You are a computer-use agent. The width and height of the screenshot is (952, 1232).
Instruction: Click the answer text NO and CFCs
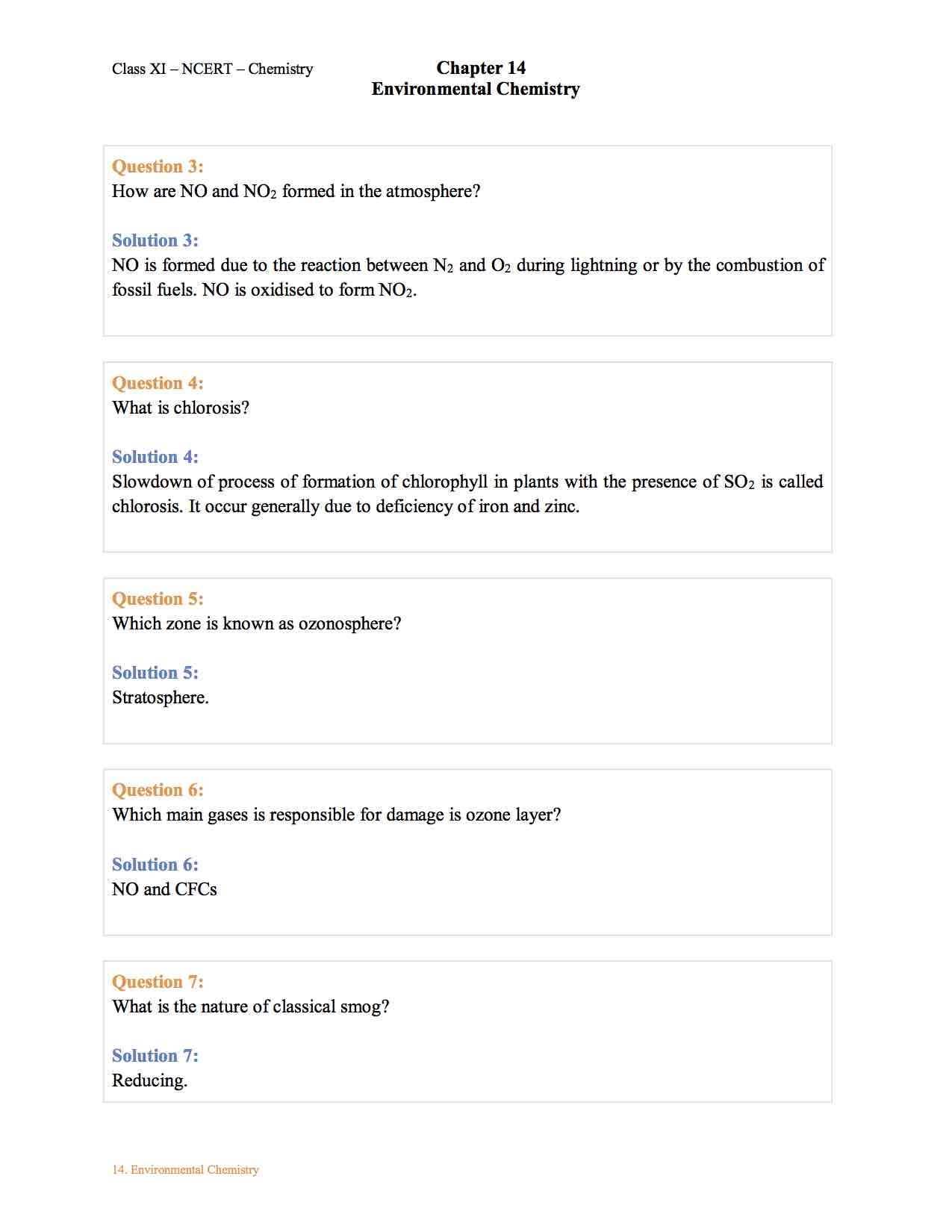[164, 889]
